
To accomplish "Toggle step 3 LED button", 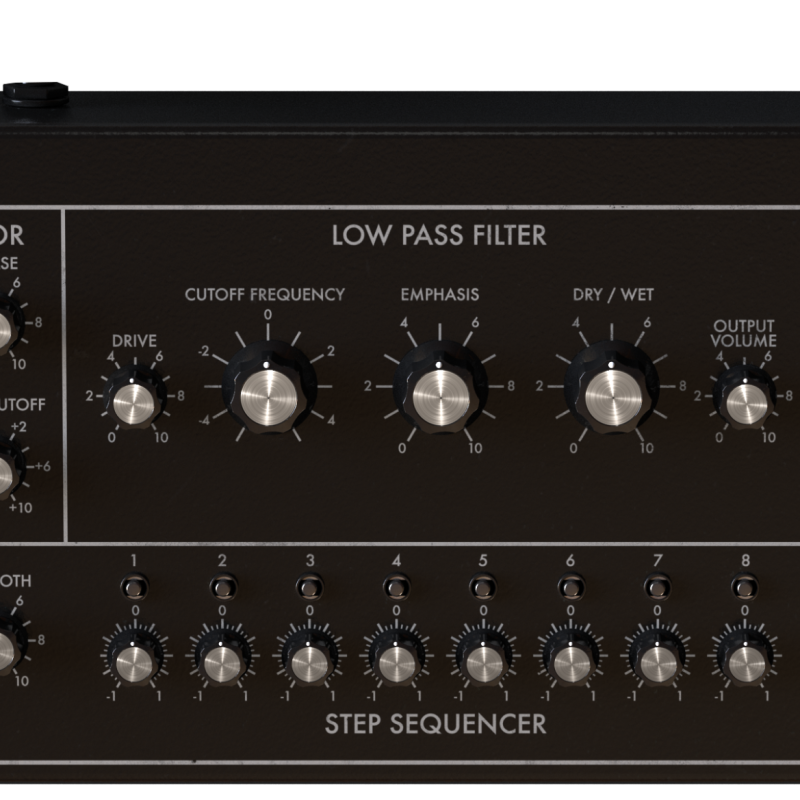I will click(310, 588).
